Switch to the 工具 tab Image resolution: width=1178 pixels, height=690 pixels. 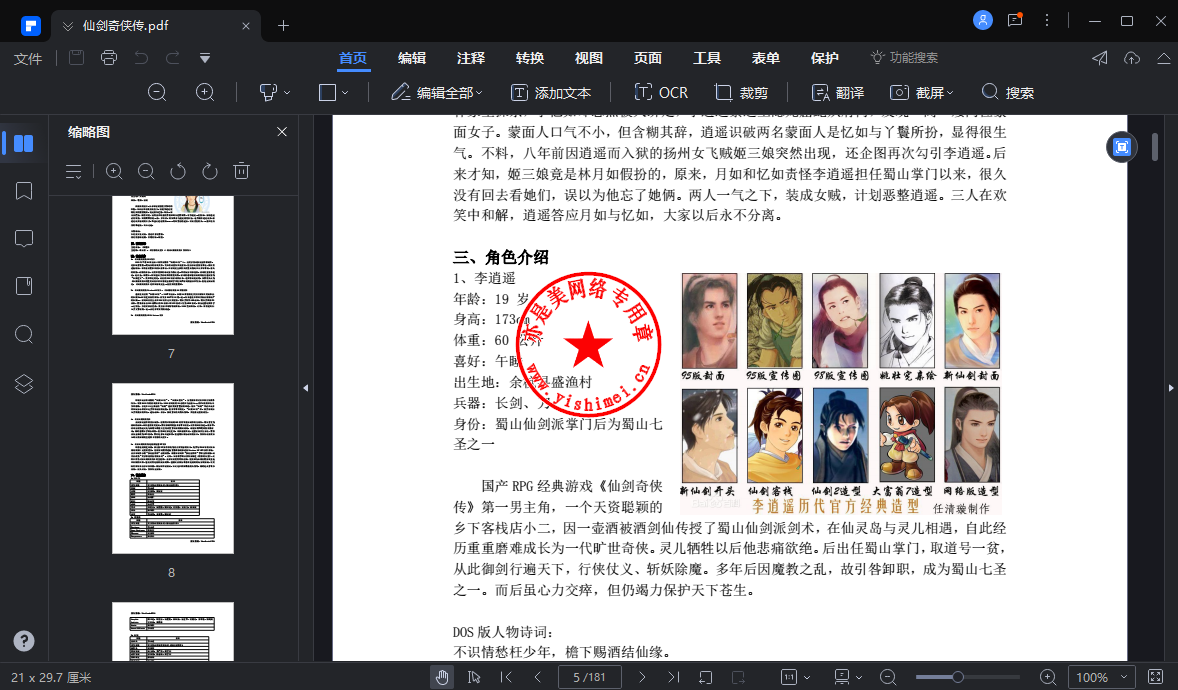tap(706, 58)
